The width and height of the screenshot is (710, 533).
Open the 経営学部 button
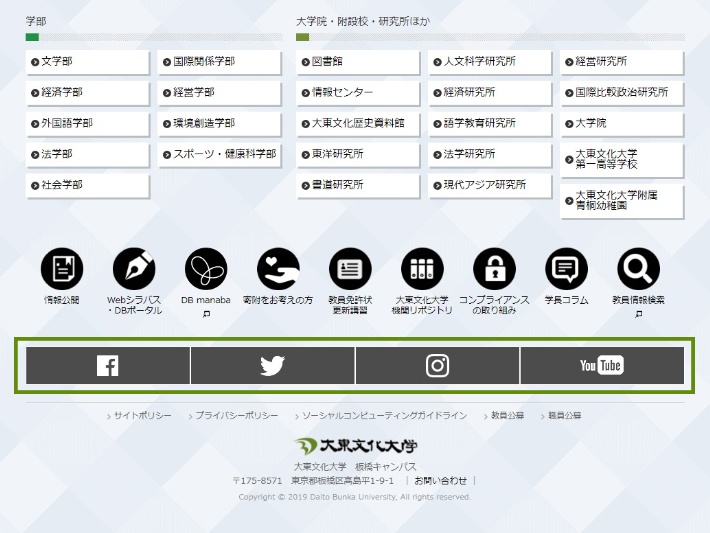point(219,92)
